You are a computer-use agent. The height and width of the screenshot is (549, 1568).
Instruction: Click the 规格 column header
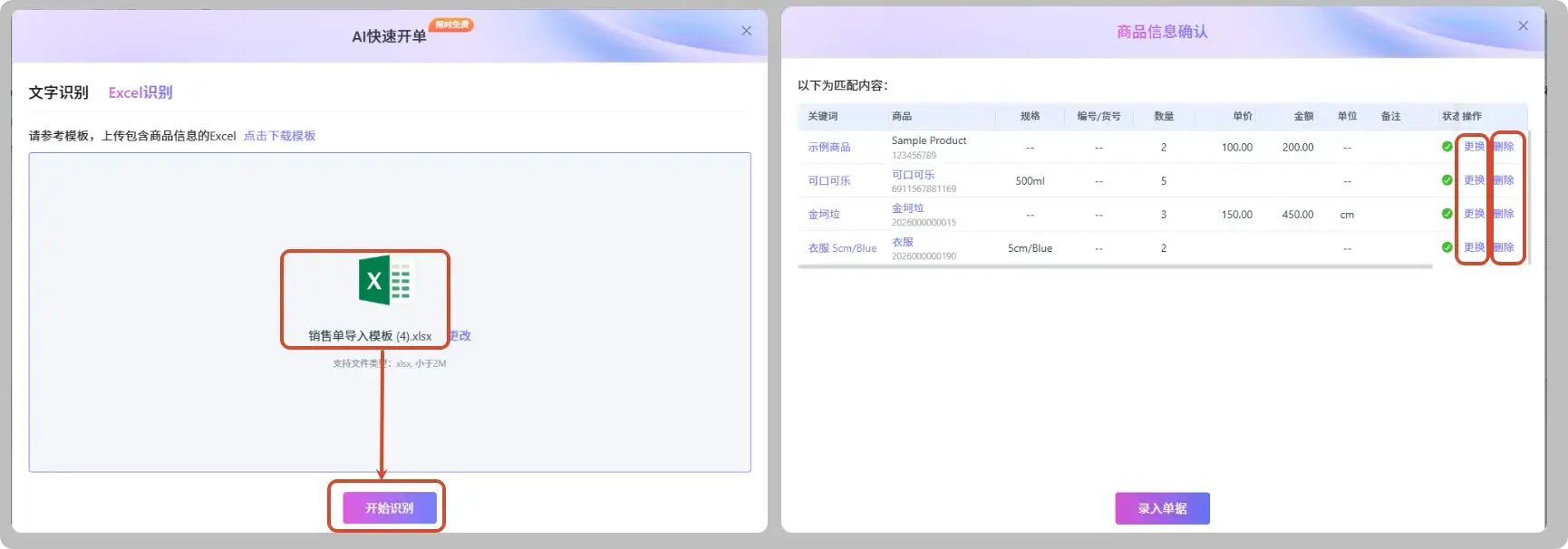1030,117
